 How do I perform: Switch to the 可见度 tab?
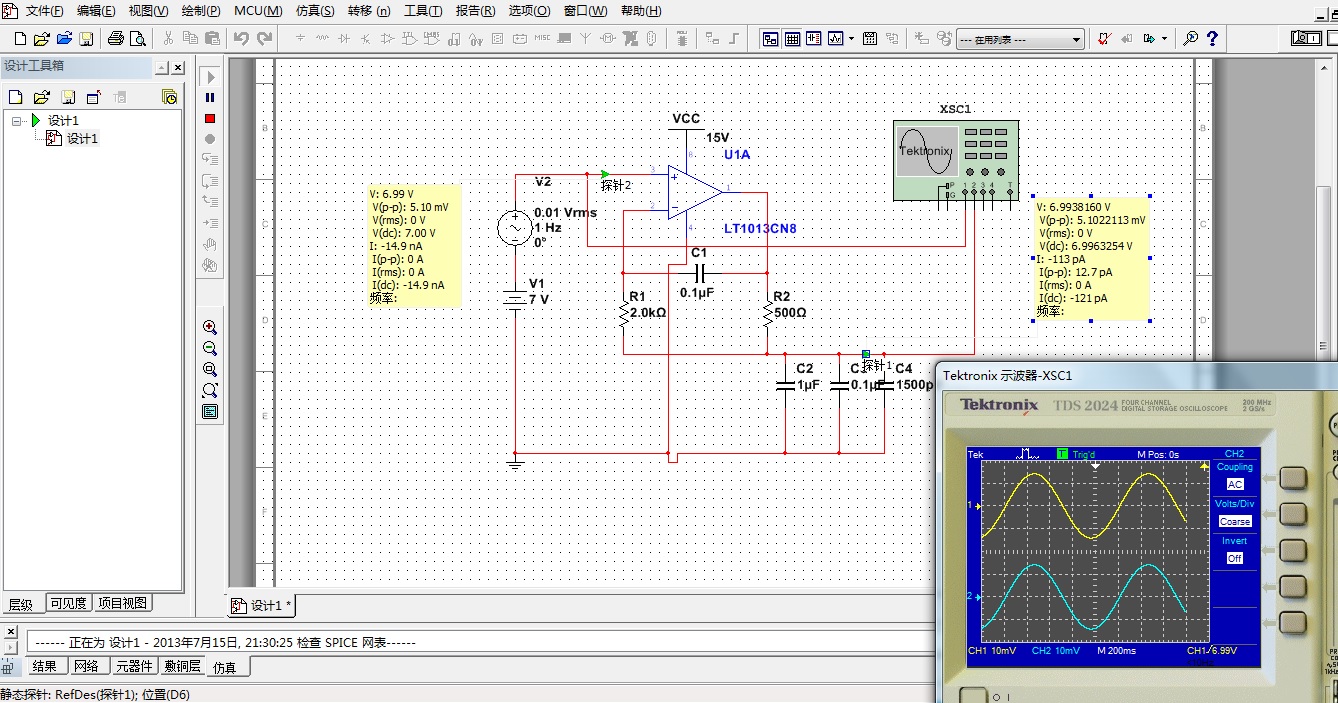(x=68, y=603)
